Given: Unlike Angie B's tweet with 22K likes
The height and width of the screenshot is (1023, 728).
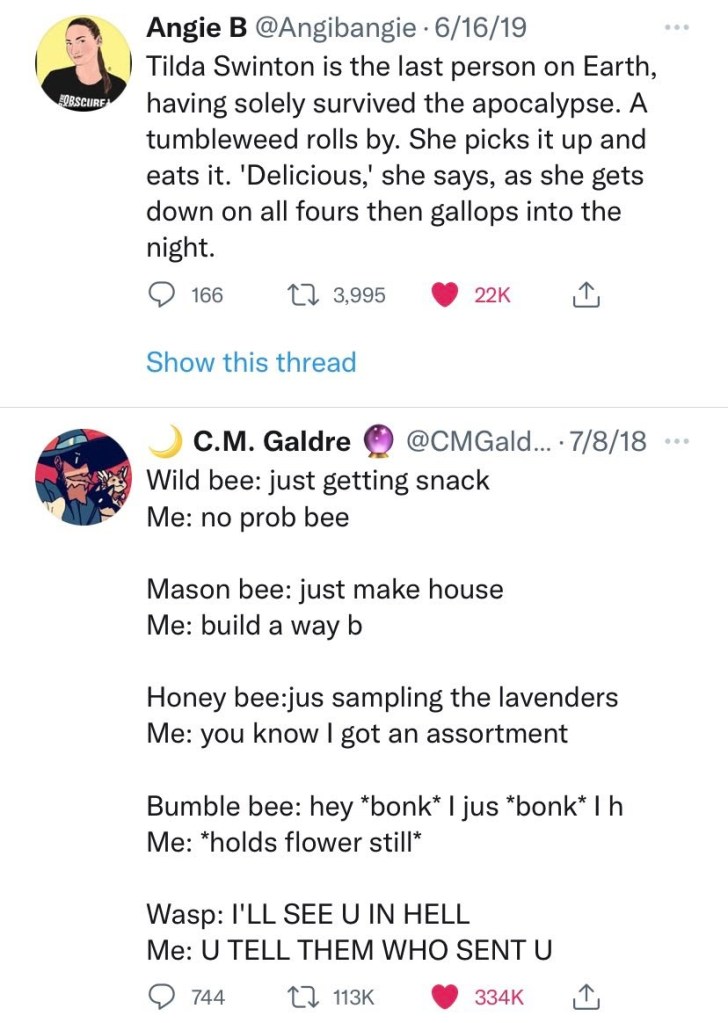Looking at the screenshot, I should pos(445,294).
